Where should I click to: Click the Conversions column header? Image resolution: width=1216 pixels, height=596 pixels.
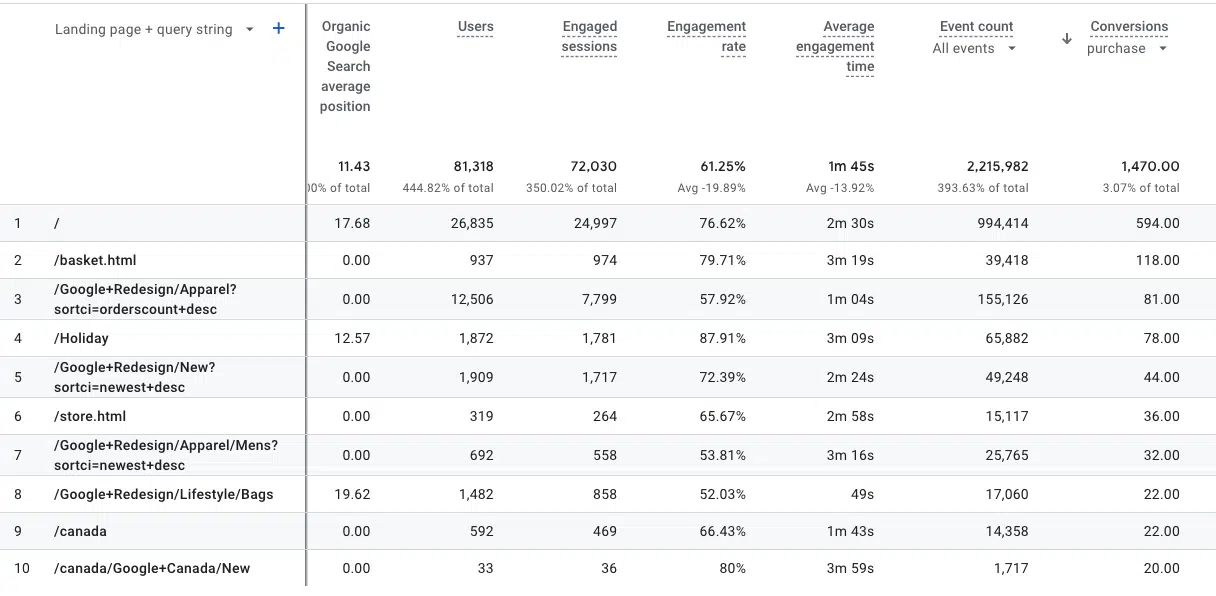[x=1129, y=27]
